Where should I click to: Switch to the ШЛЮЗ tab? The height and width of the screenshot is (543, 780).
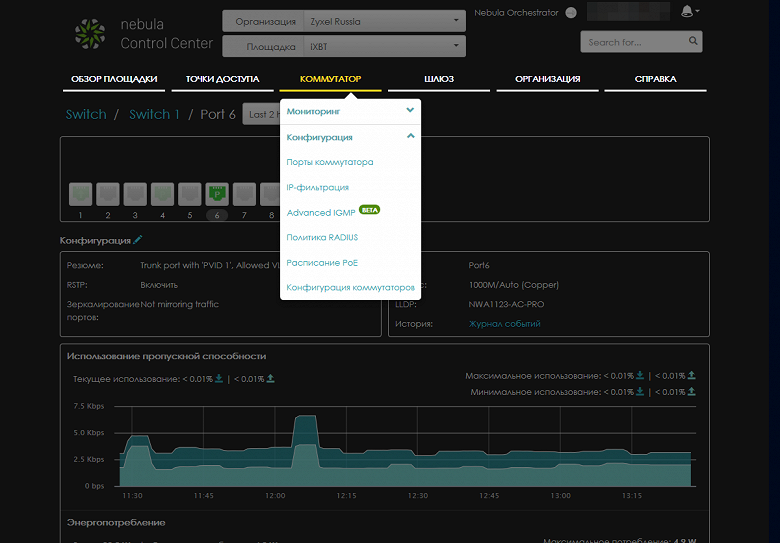439,79
